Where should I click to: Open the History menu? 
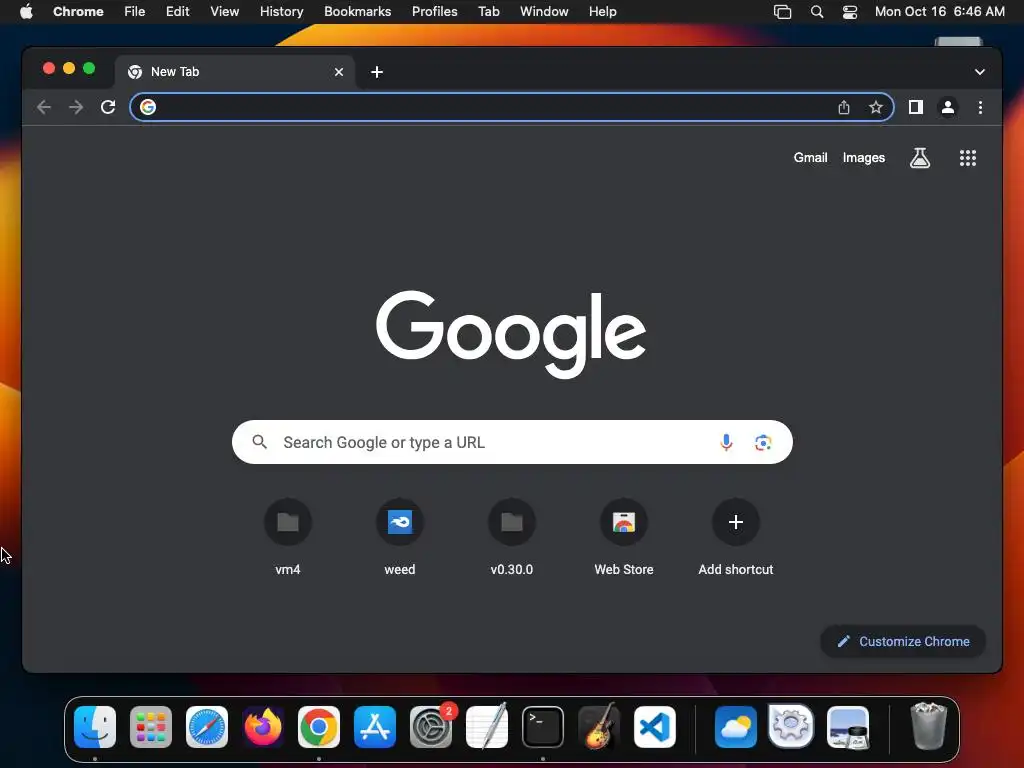tap(281, 11)
